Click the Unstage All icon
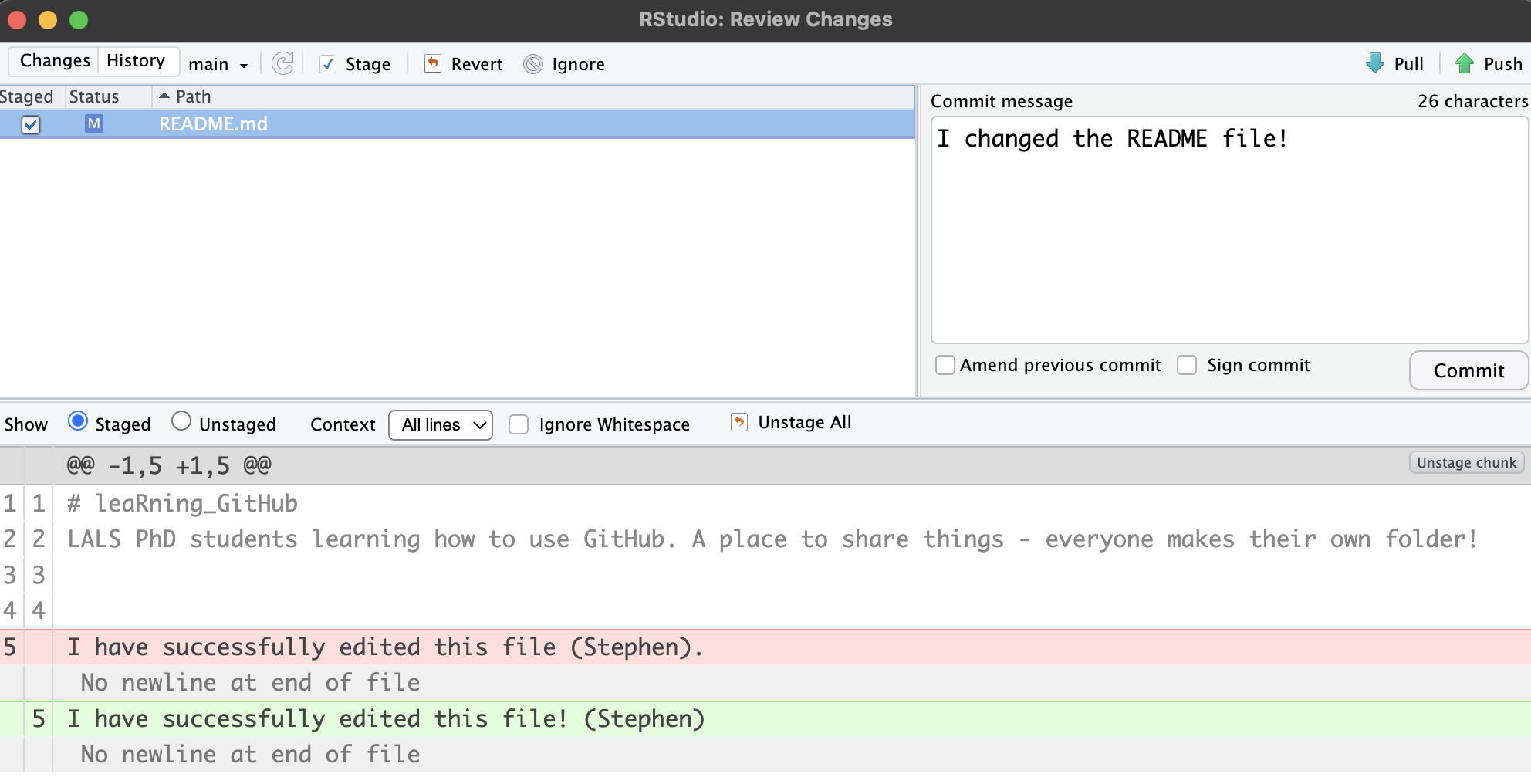 pyautogui.click(x=739, y=422)
